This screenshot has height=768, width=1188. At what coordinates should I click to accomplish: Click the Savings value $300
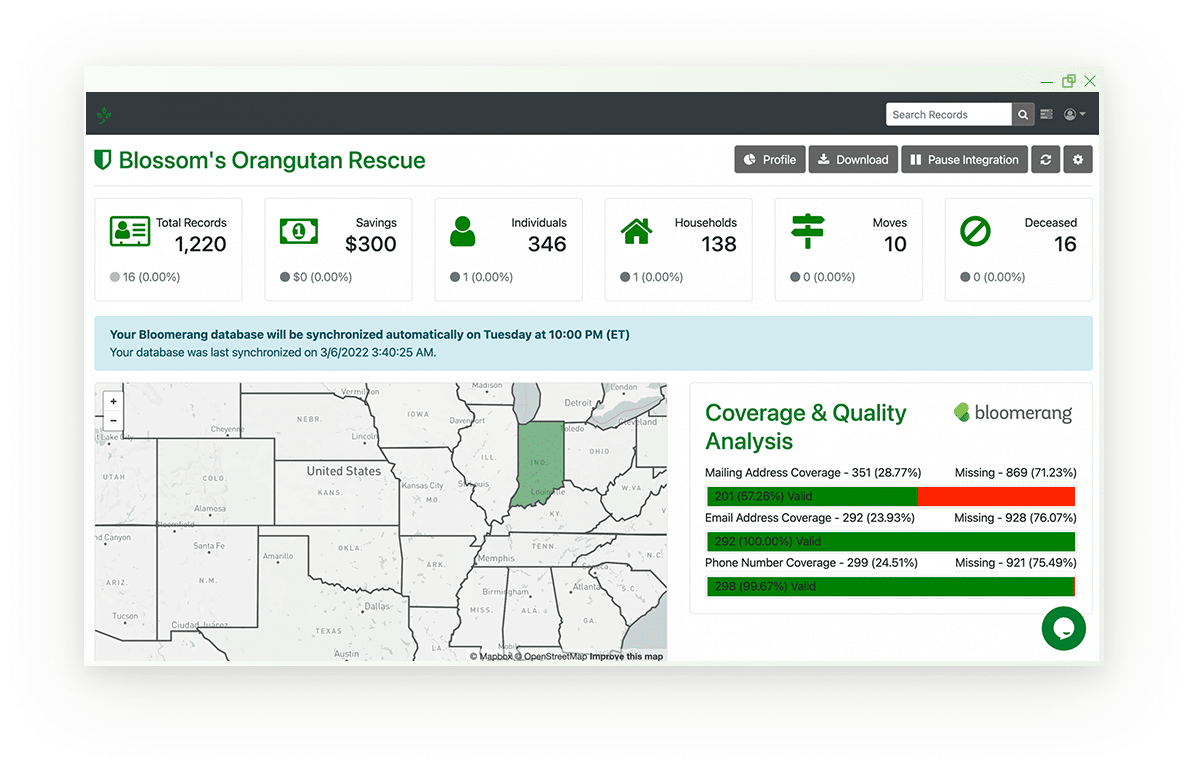370,244
